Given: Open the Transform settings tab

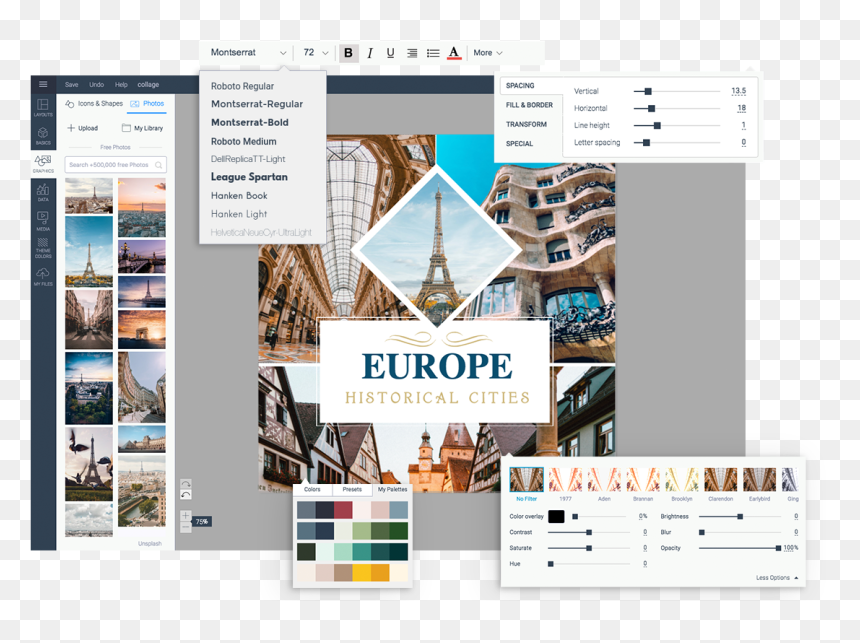Looking at the screenshot, I should tap(526, 125).
